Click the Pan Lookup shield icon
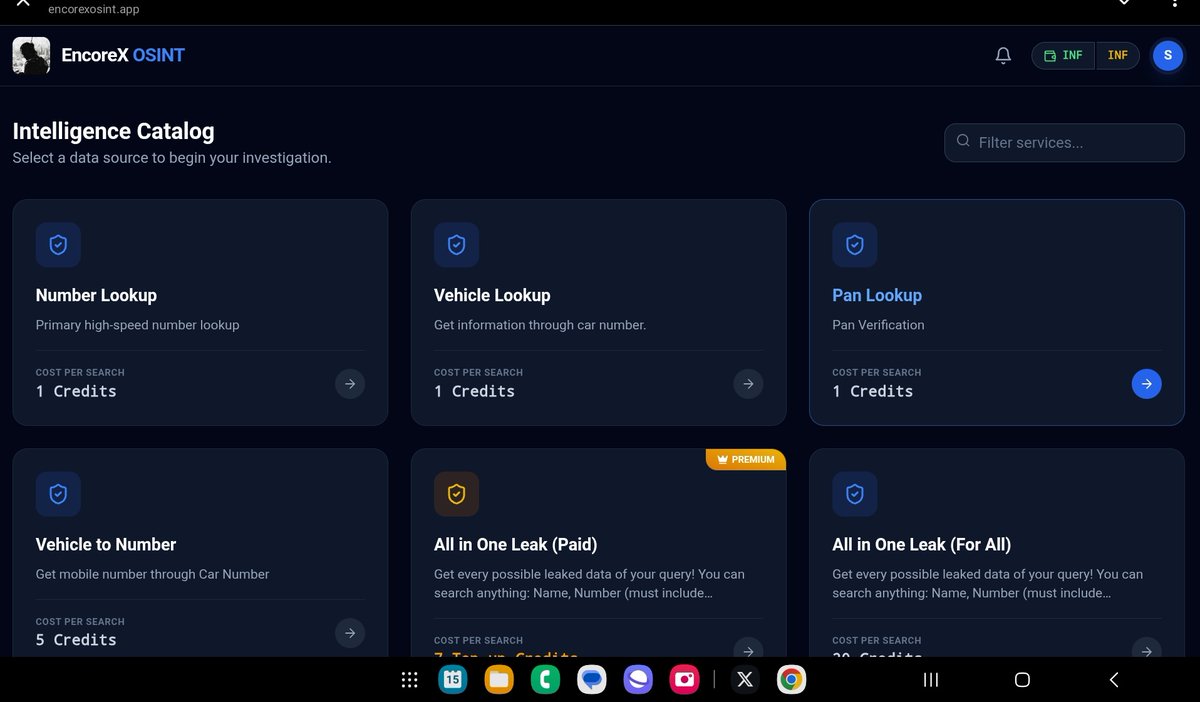 (854, 244)
